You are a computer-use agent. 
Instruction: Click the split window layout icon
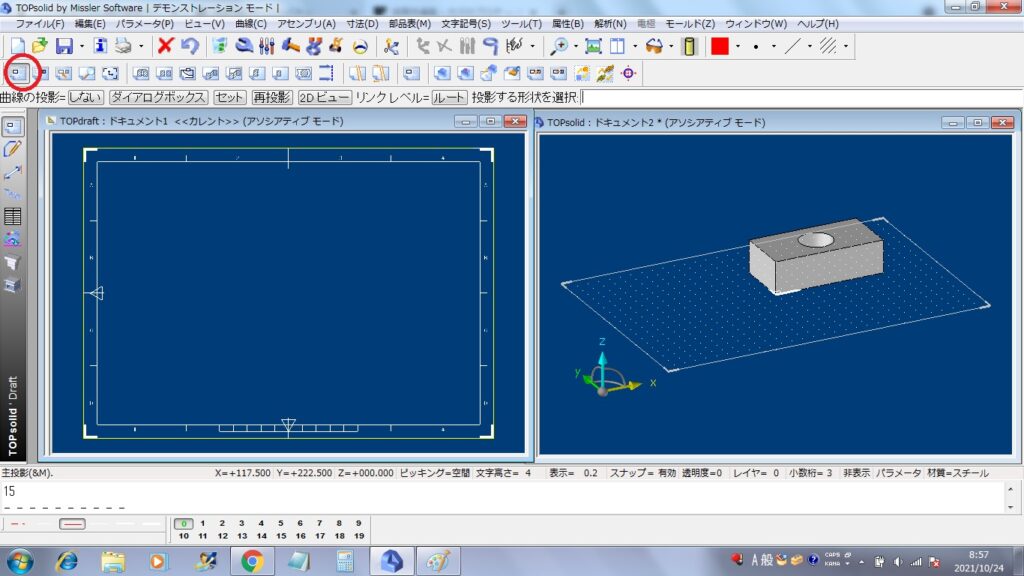click(617, 46)
